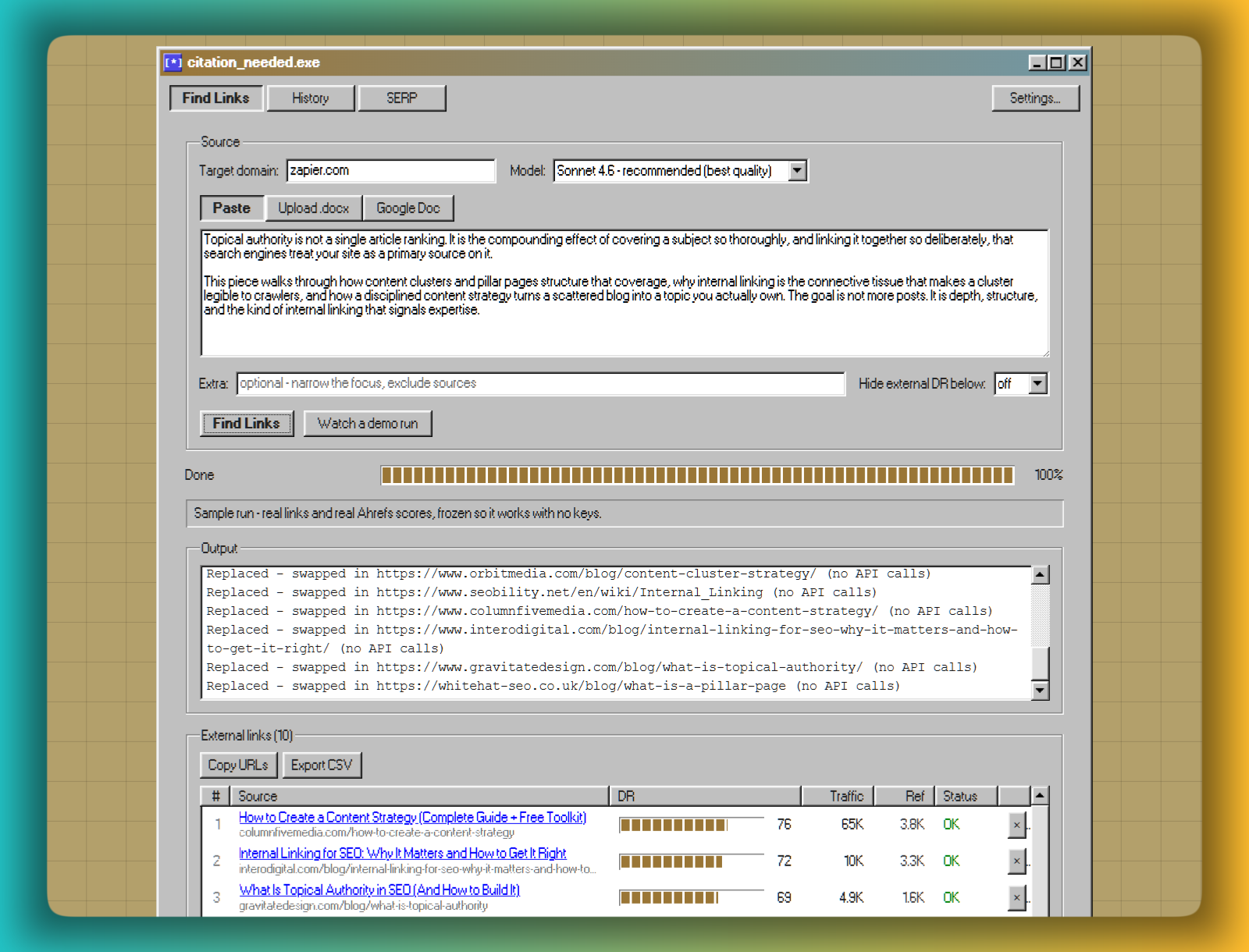
Task: Click the whitehat-seo.co.uk pillar-page log line
Action: click(x=553, y=687)
